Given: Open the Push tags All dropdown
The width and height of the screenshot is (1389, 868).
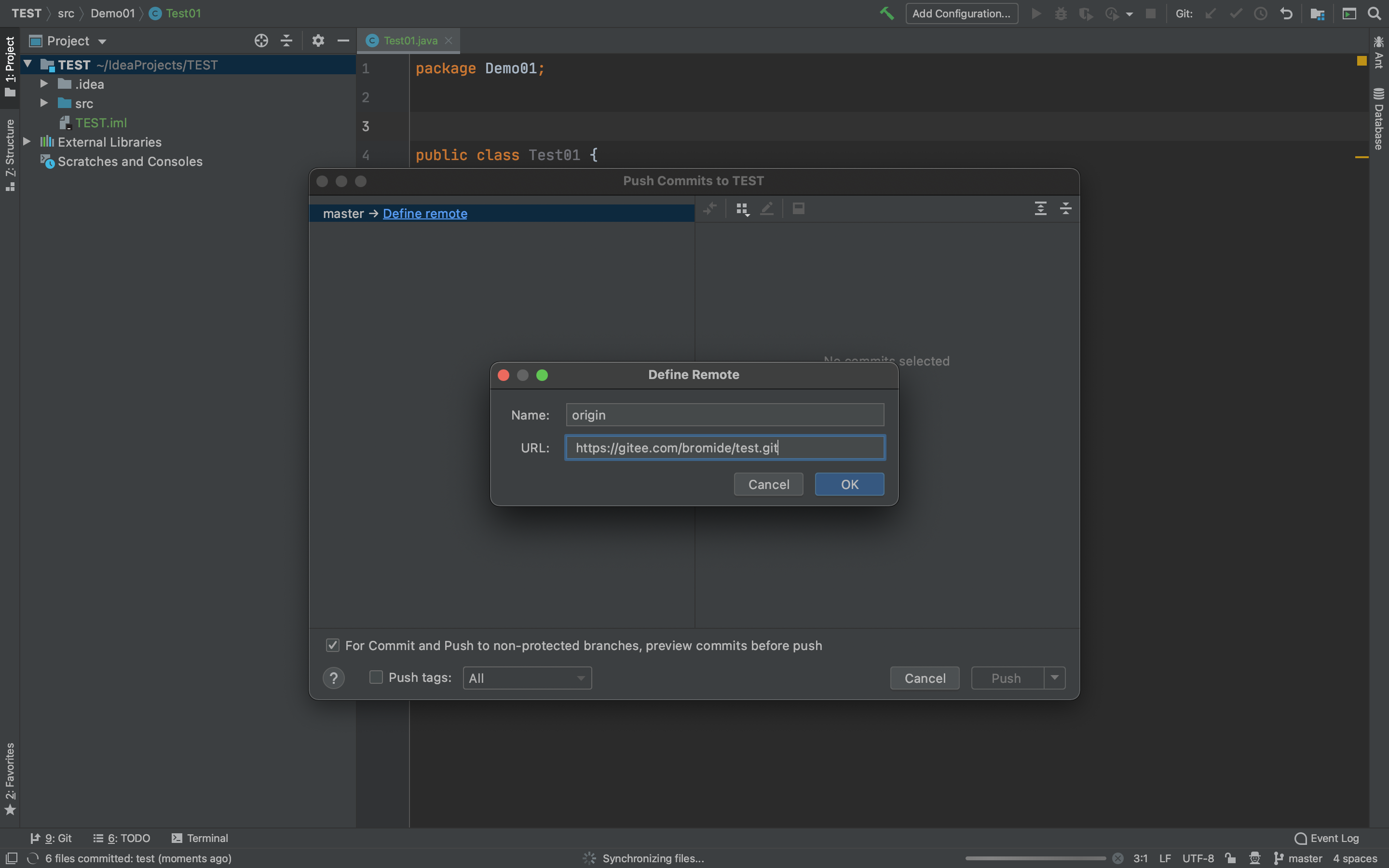Looking at the screenshot, I should 527,678.
